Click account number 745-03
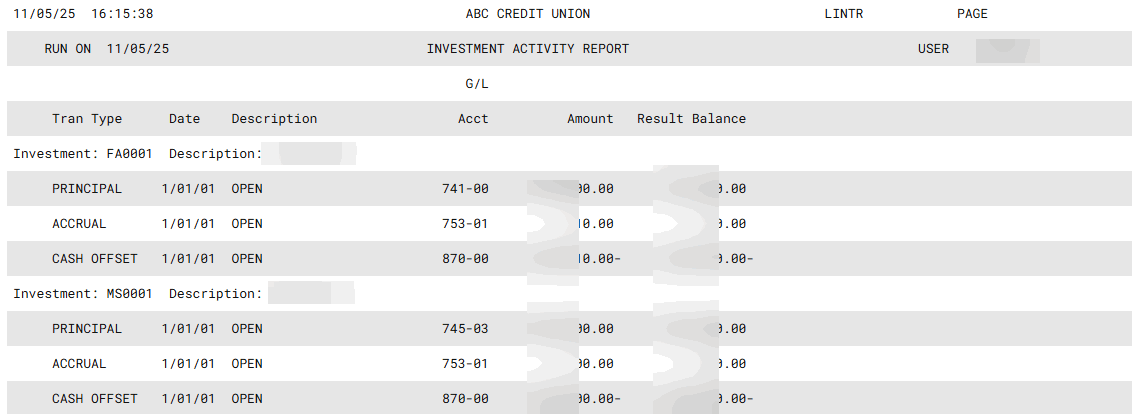1132x414 pixels. click(465, 329)
